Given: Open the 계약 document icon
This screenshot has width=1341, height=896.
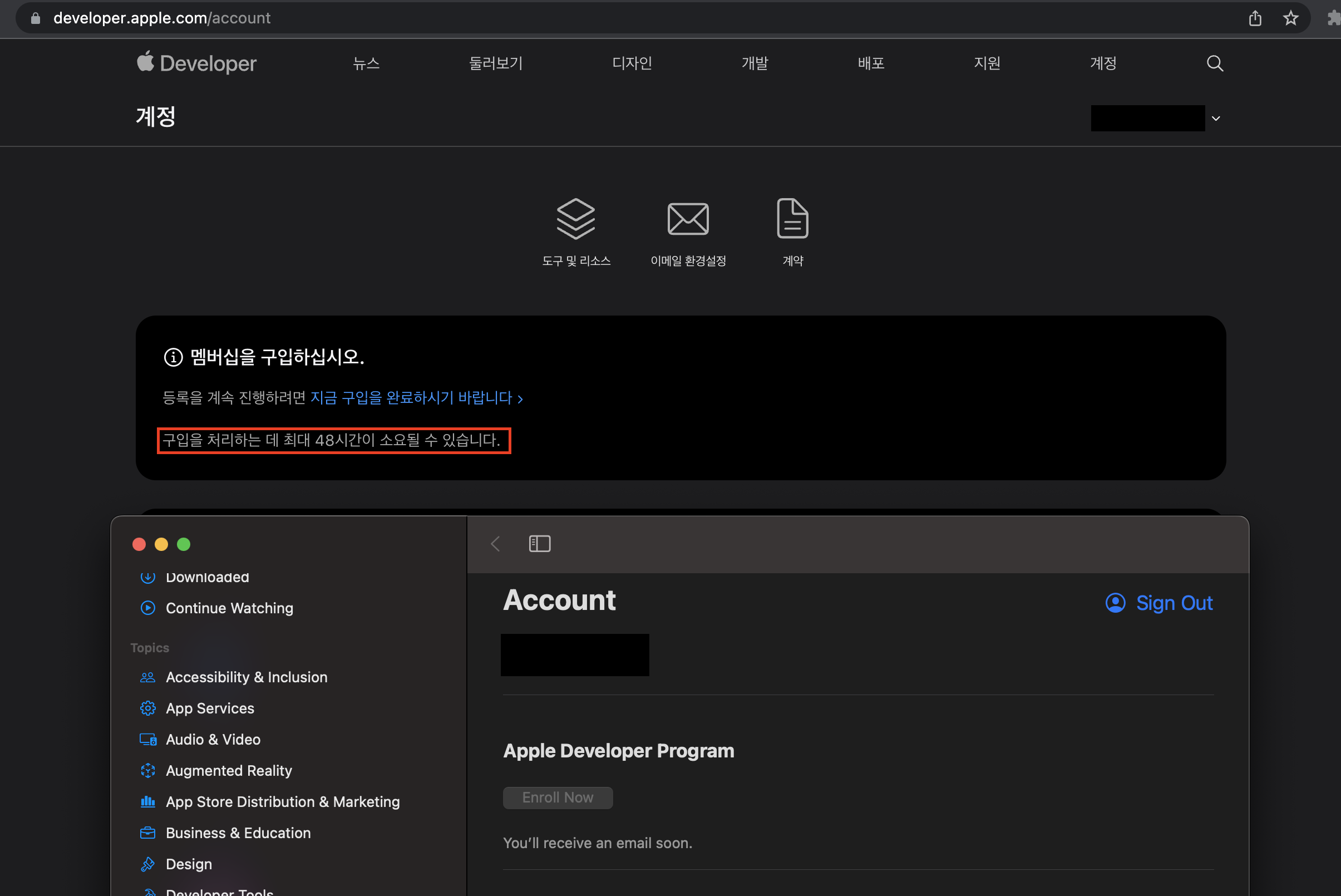Looking at the screenshot, I should pyautogui.click(x=792, y=218).
